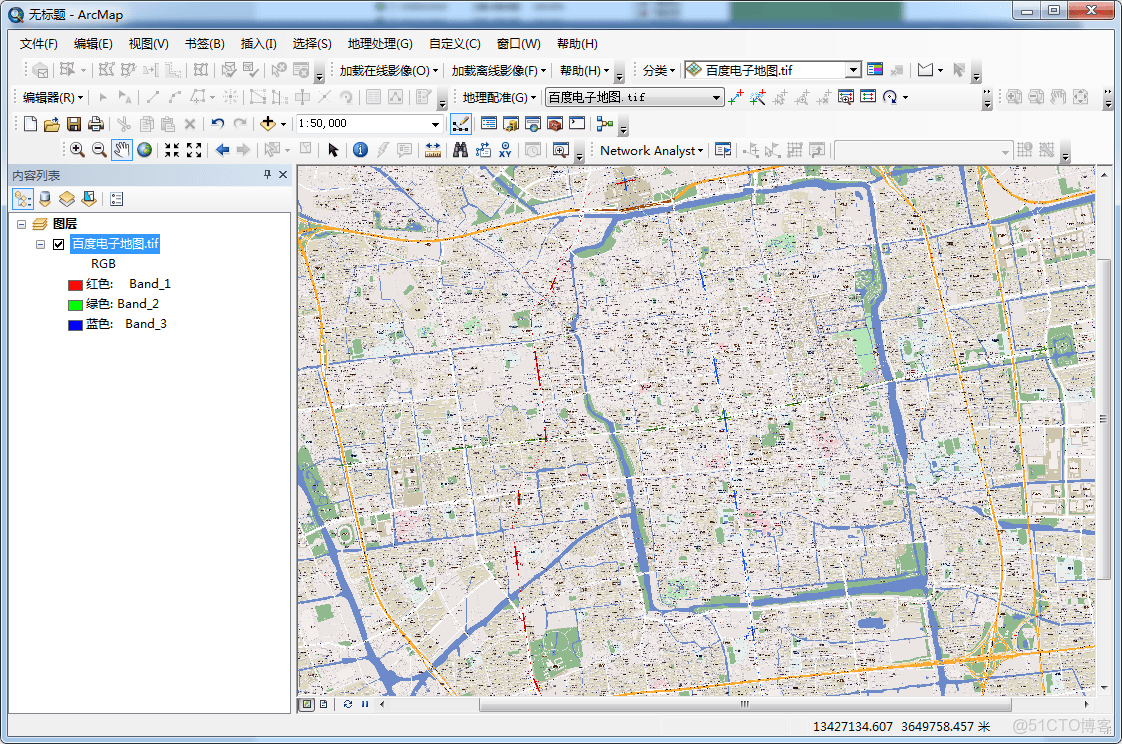
Task: Open the map scale dropdown
Action: [x=436, y=124]
